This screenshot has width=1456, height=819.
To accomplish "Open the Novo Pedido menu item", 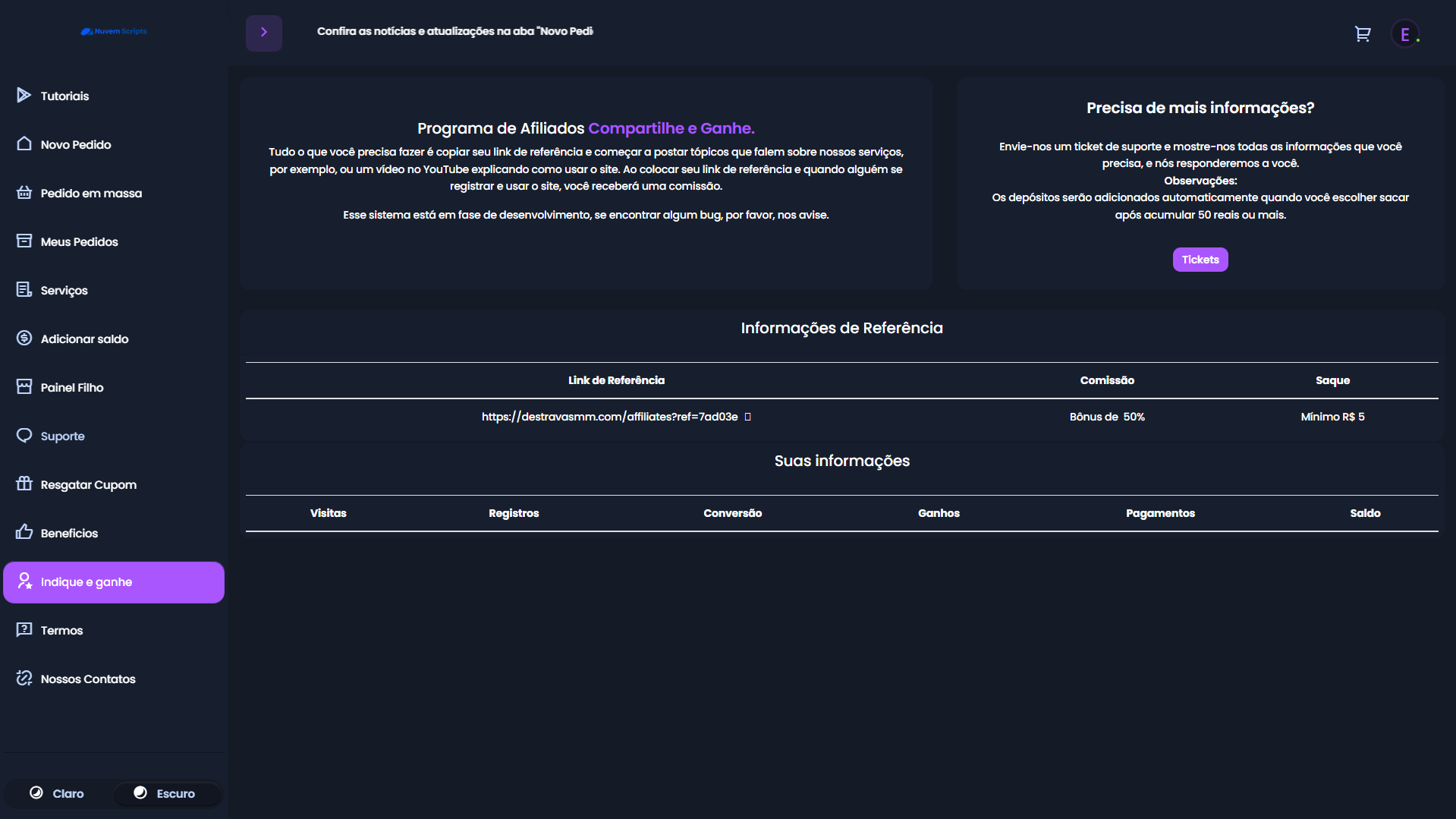I will 76,144.
